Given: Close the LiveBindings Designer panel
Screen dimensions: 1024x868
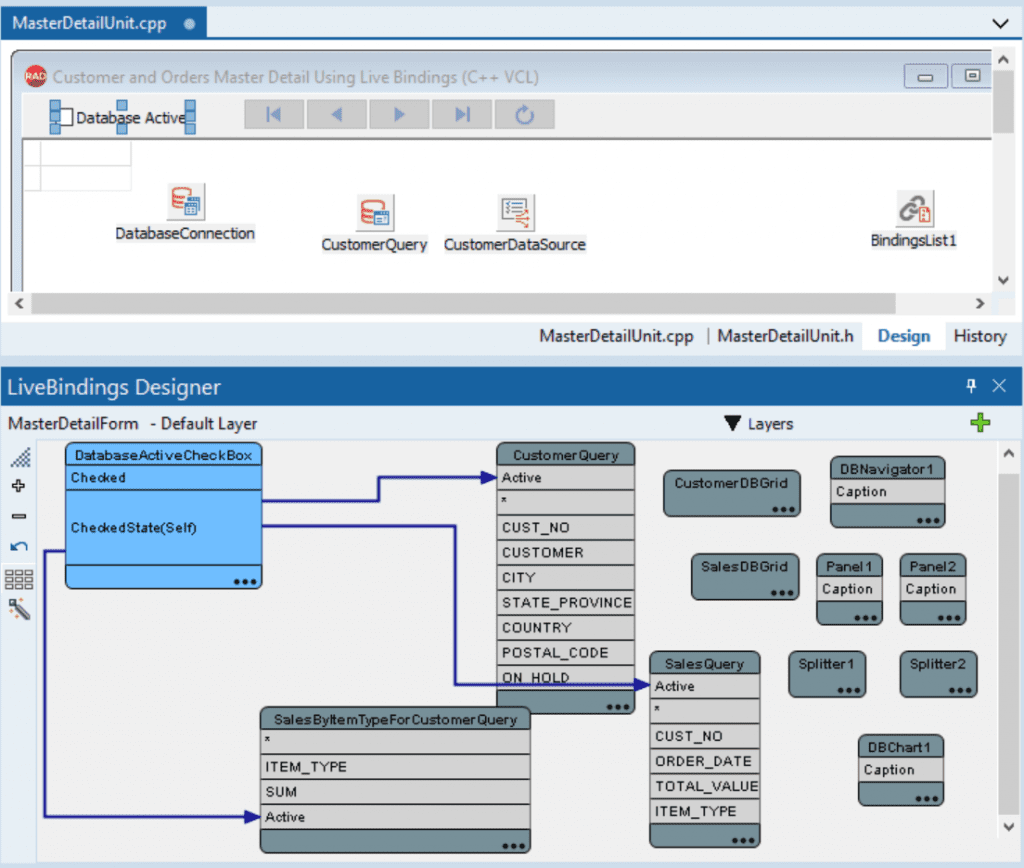Looking at the screenshot, I should [x=999, y=386].
